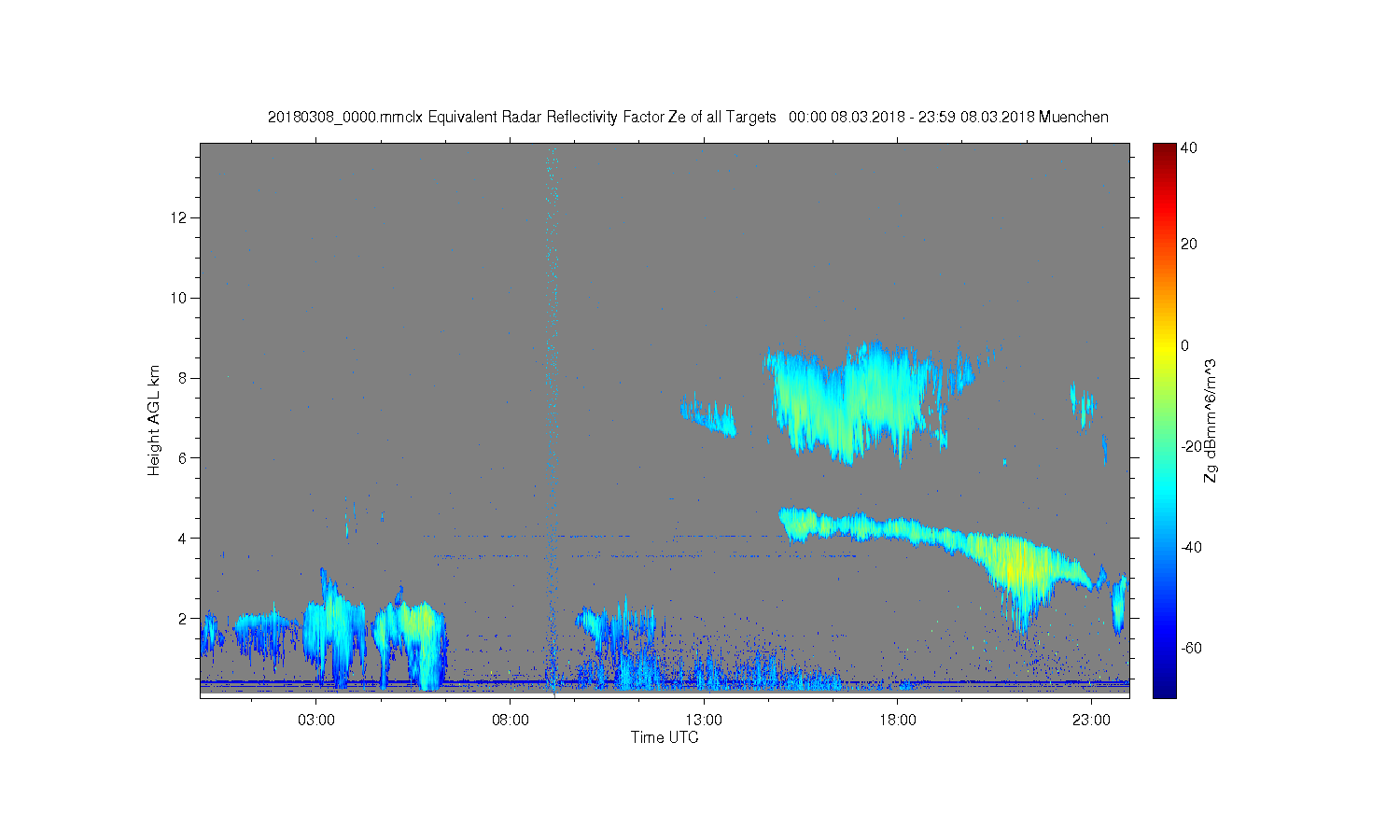Image resolution: width=1400 pixels, height=840 pixels.
Task: Click the '18:00' time tick label
Action: tap(898, 721)
